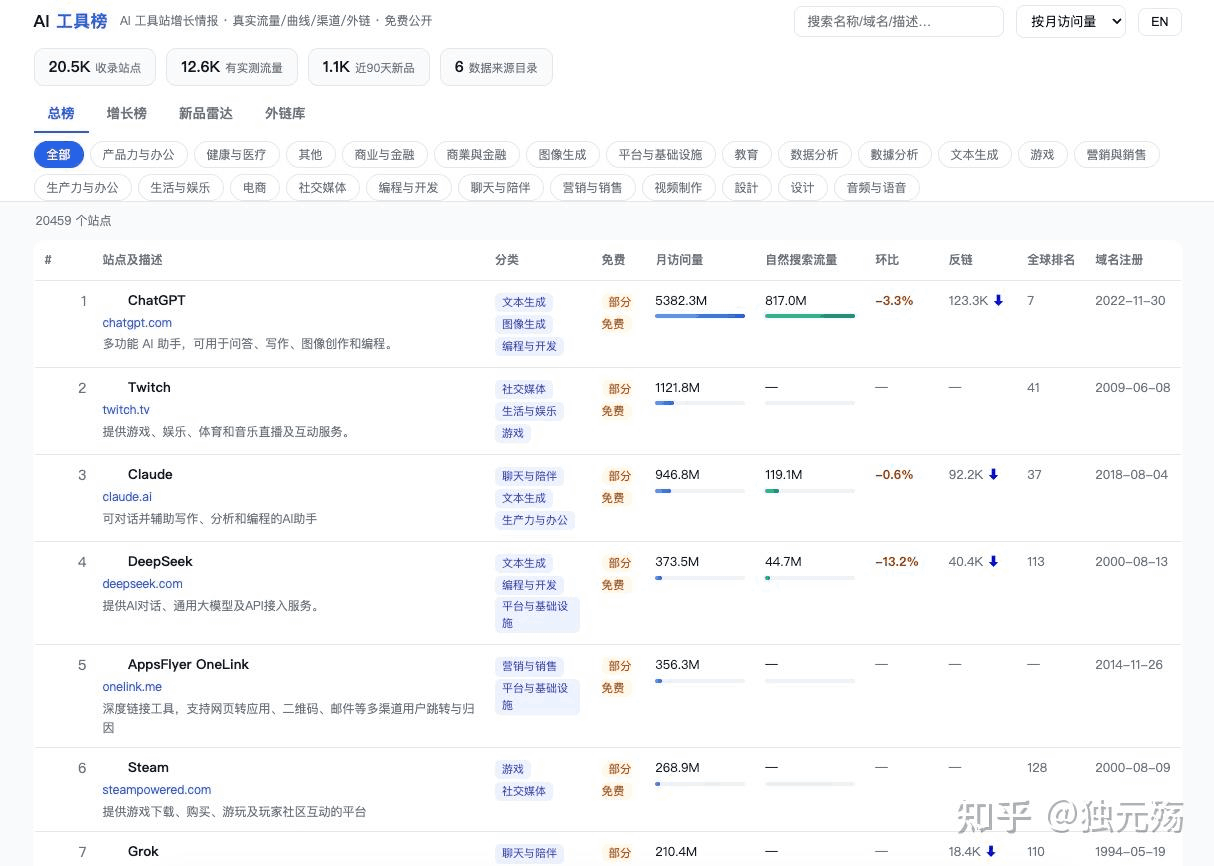
Task: Open the deepseek.com link
Action: (x=142, y=584)
